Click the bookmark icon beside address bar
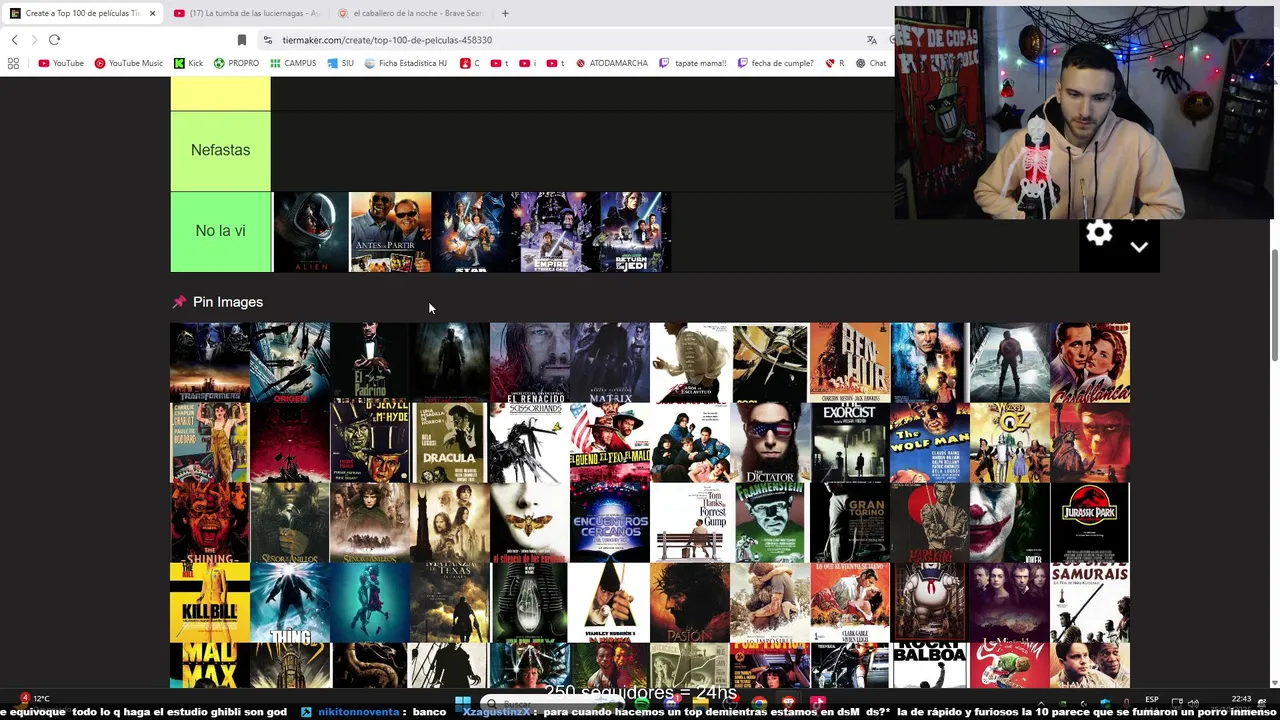 pyautogui.click(x=241, y=40)
